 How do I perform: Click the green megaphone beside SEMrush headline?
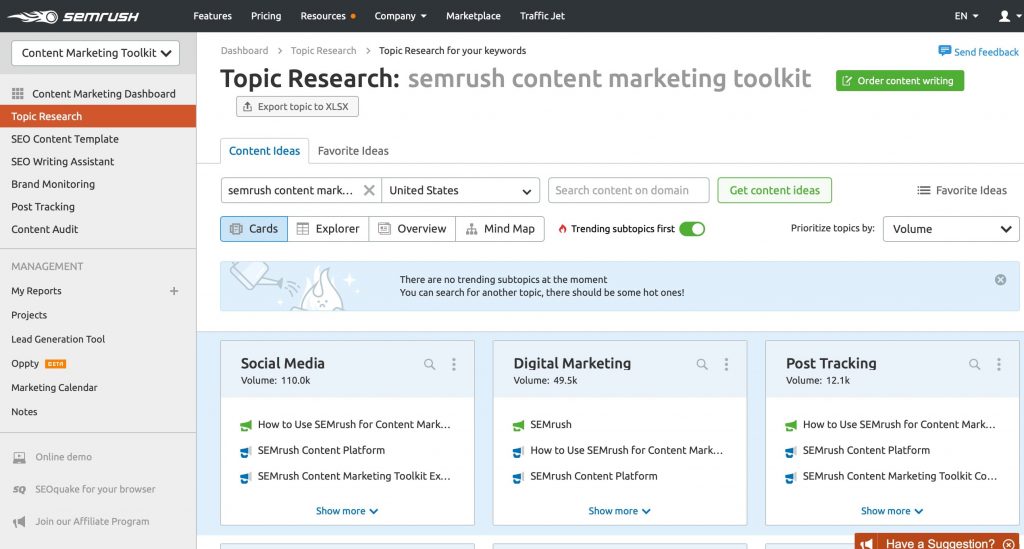pyautogui.click(x=519, y=426)
